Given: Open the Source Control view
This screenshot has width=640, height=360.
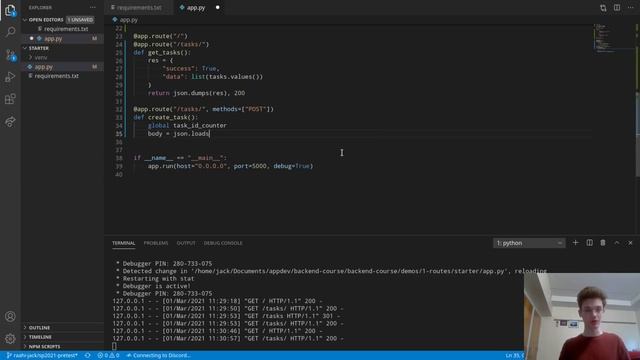Looking at the screenshot, I should (x=10, y=55).
